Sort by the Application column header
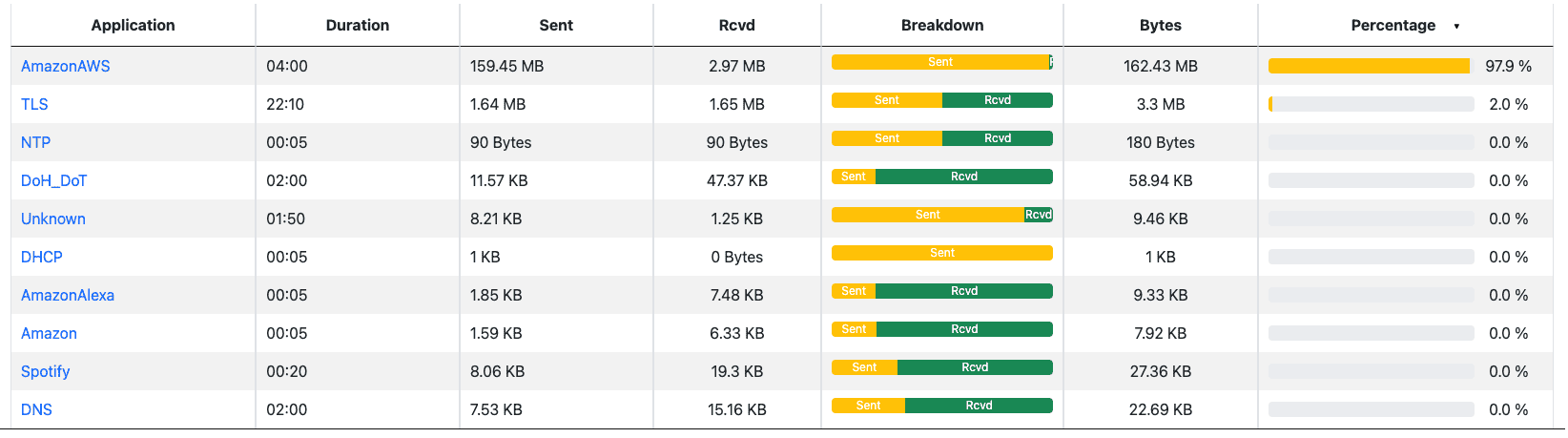The image size is (1568, 438). click(x=133, y=25)
